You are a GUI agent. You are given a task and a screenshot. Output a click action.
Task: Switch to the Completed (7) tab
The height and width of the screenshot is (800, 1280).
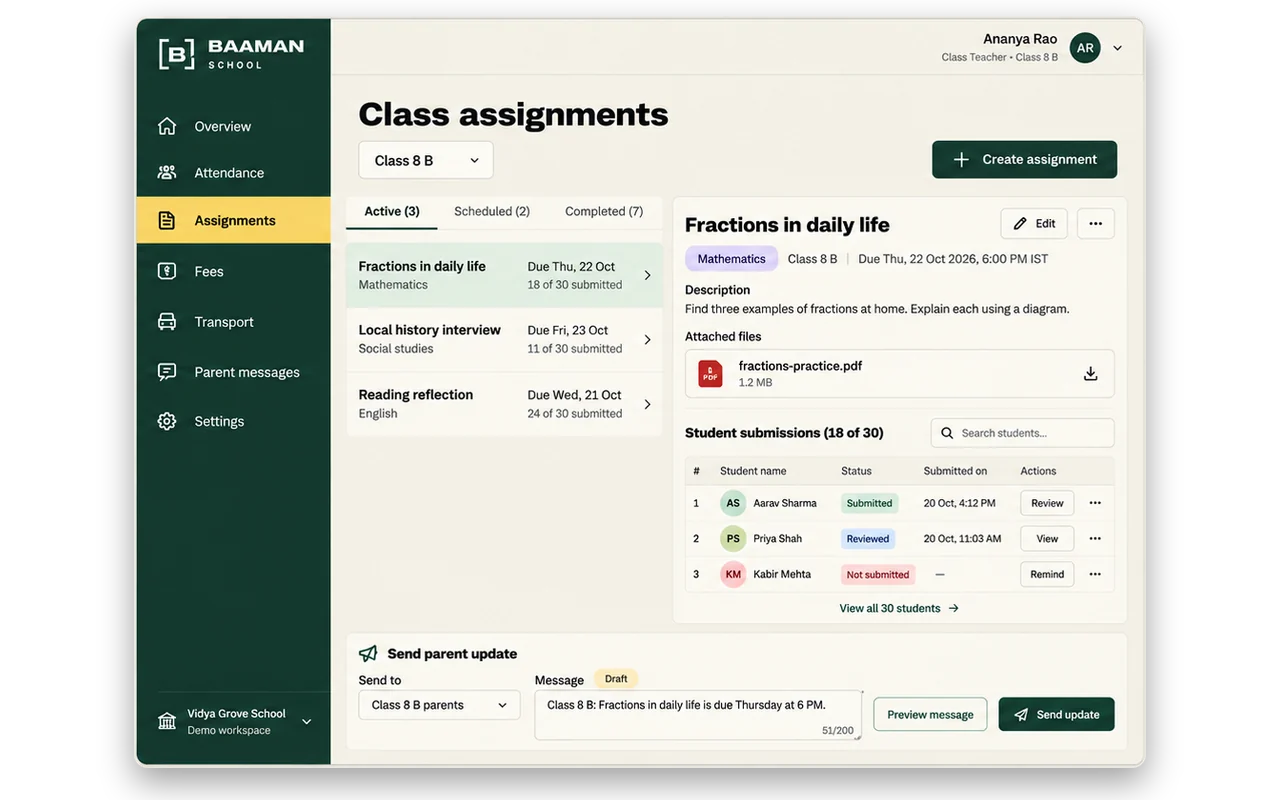click(604, 211)
